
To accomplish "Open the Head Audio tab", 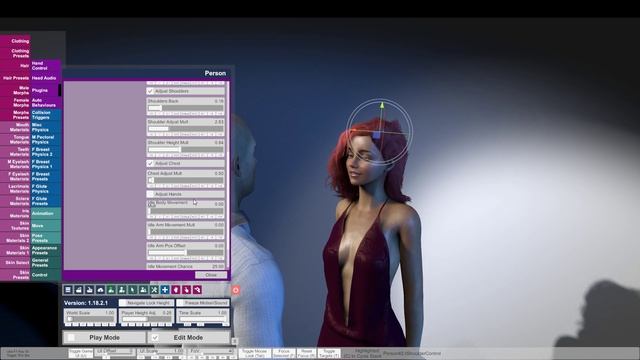I will 46,78.
